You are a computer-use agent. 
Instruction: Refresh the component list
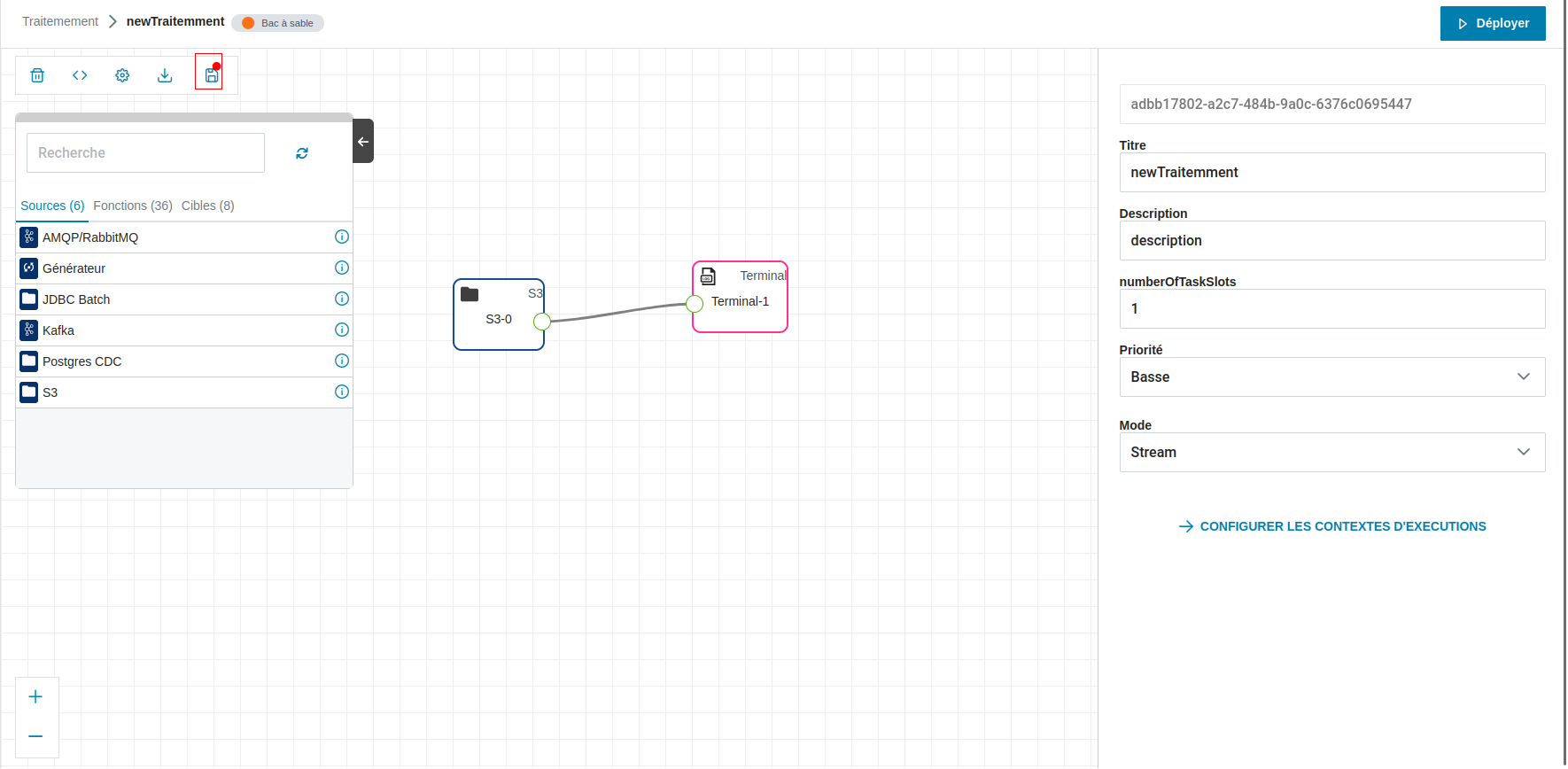tap(302, 153)
